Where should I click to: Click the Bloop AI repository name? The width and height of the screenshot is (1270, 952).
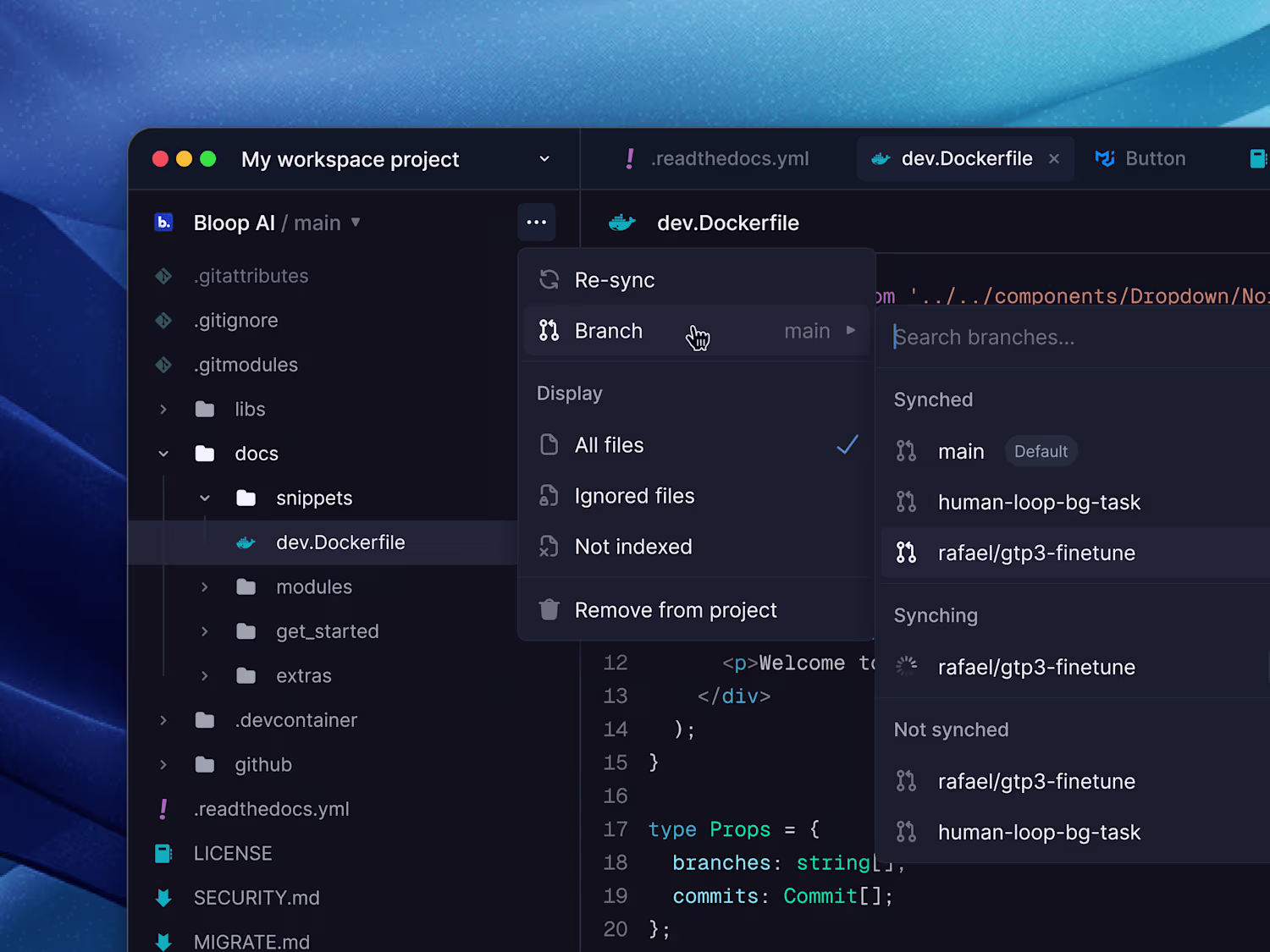click(x=235, y=223)
